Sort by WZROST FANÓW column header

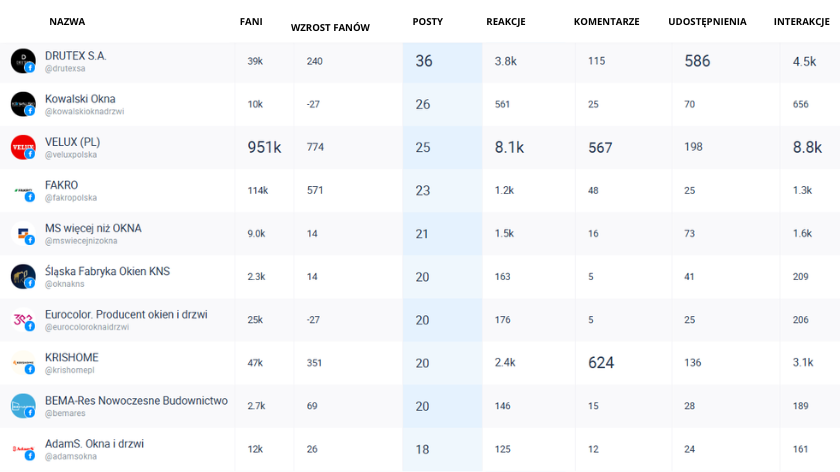[x=330, y=28]
